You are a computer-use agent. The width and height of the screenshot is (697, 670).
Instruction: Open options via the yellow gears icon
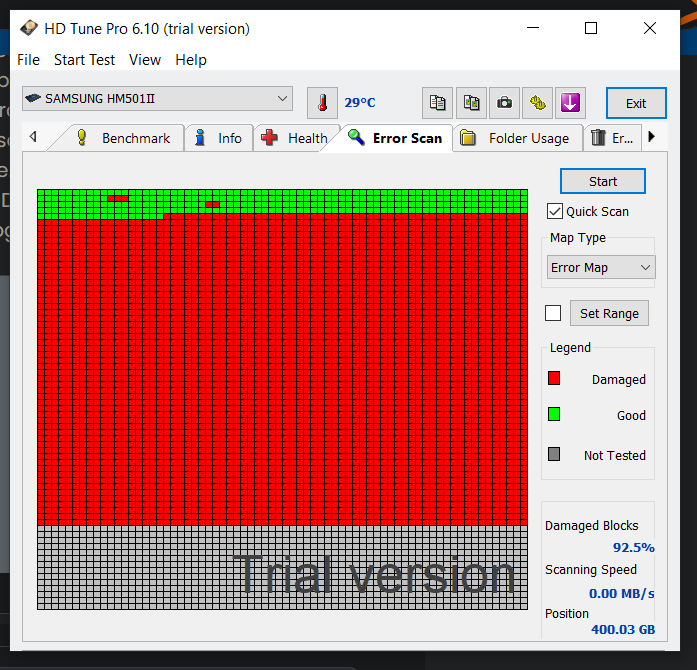538,102
